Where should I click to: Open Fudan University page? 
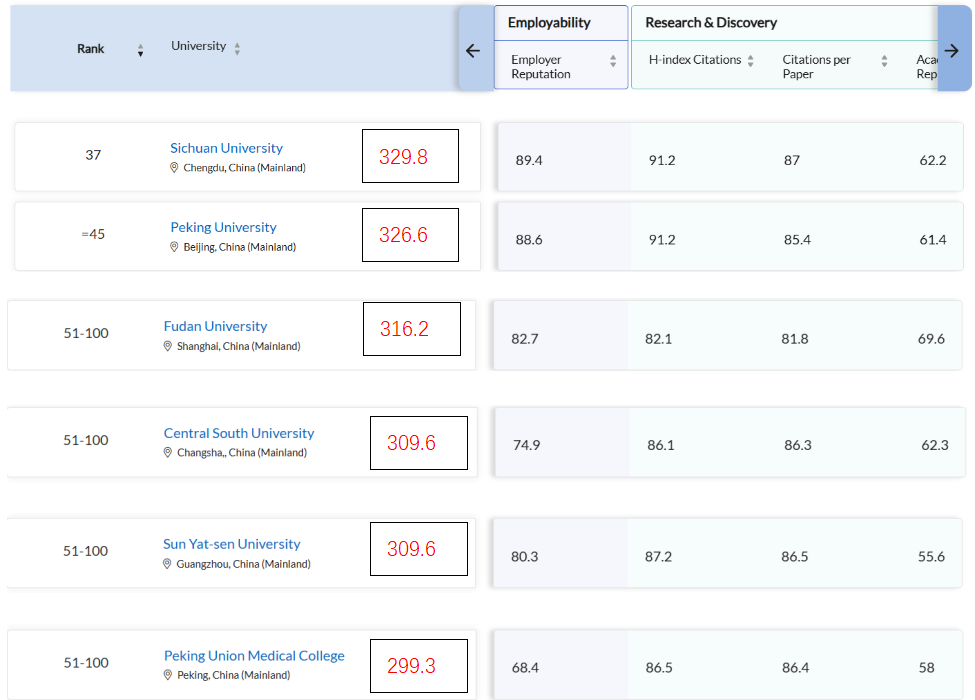click(215, 326)
